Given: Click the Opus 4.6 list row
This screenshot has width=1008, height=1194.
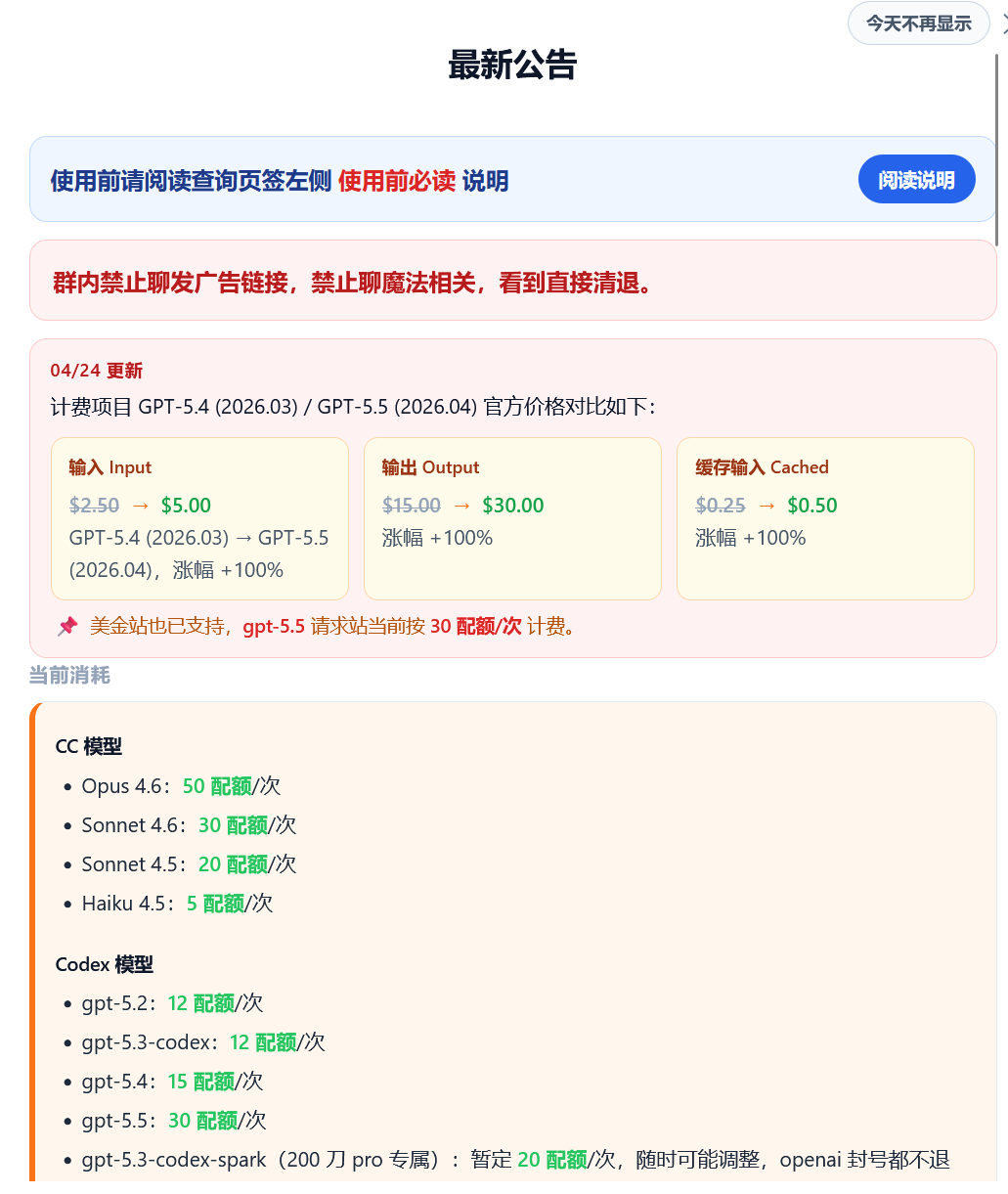Looking at the screenshot, I should coord(181,786).
